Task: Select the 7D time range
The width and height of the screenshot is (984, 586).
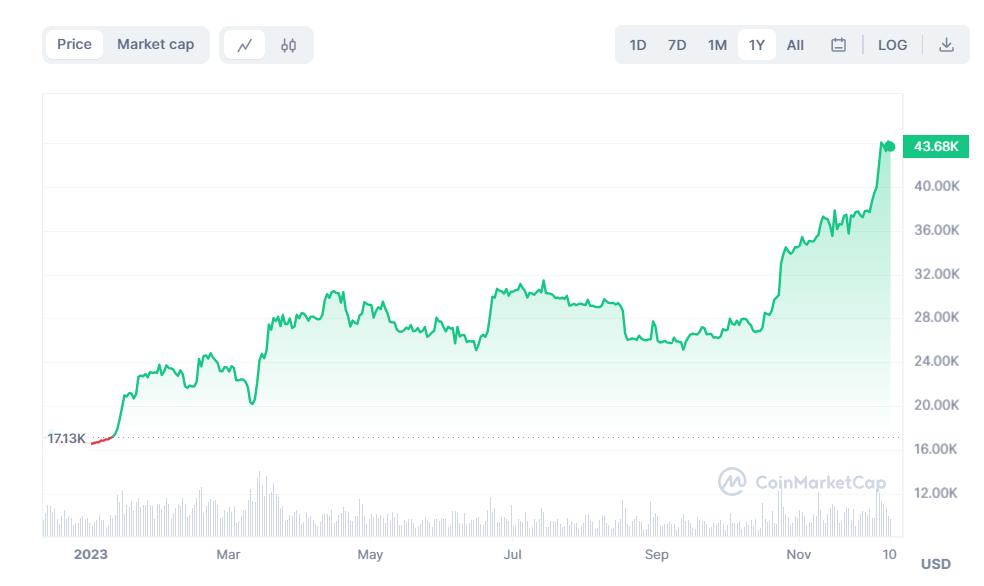Action: (676, 45)
